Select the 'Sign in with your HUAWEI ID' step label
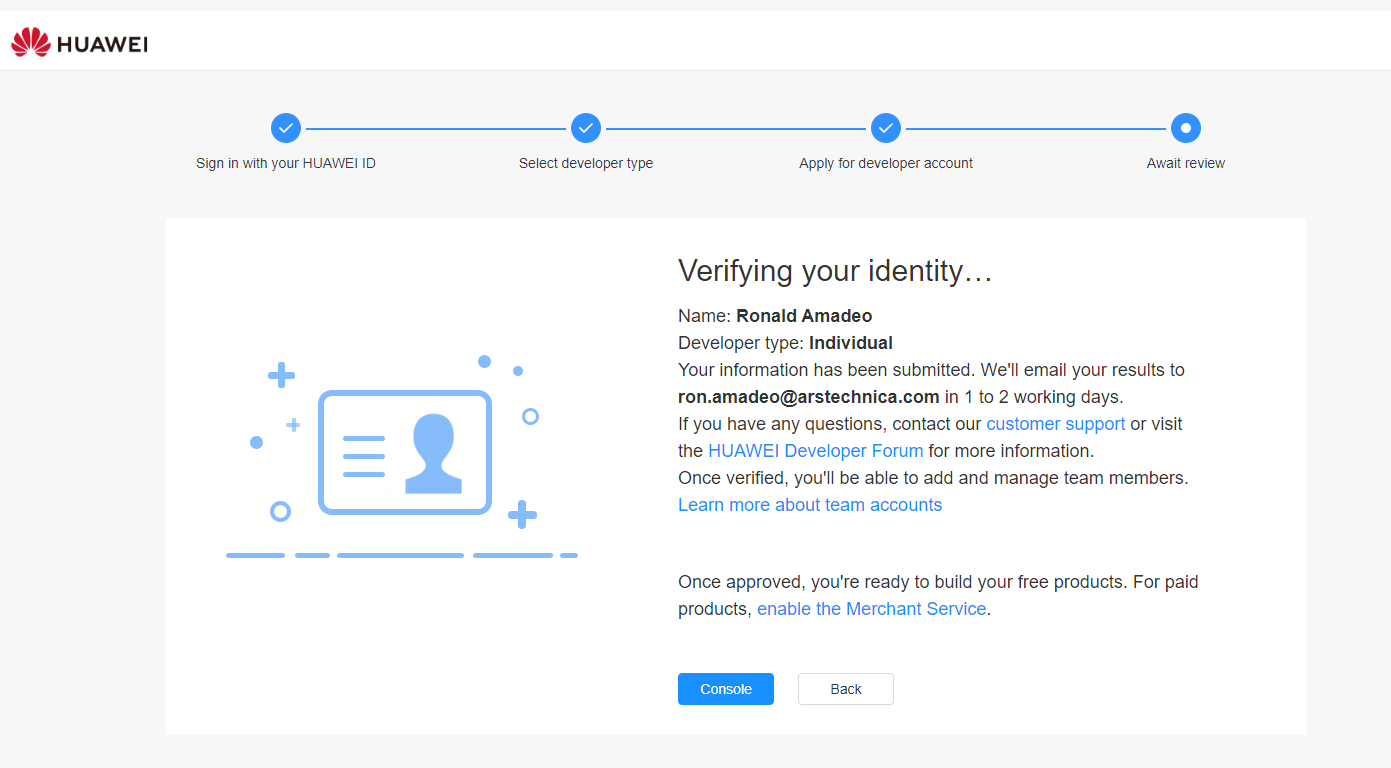 (286, 163)
